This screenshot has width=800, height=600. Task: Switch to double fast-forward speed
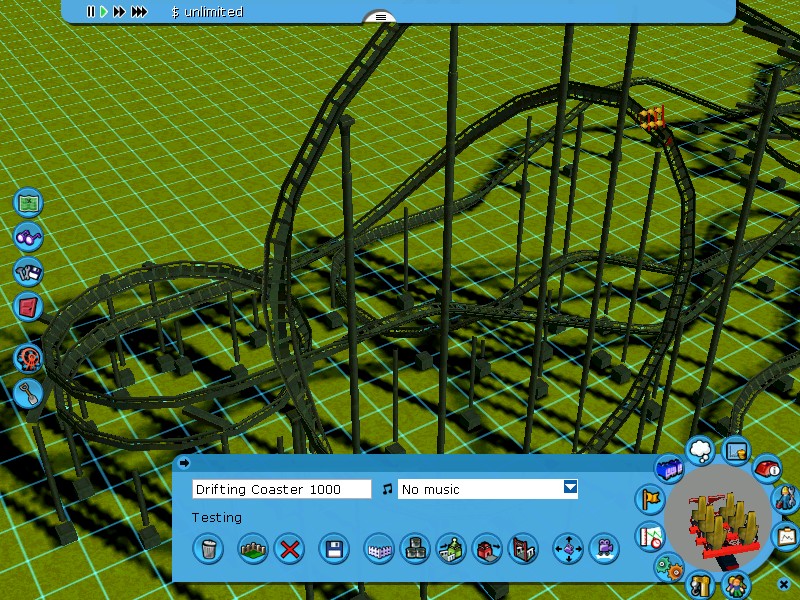120,12
